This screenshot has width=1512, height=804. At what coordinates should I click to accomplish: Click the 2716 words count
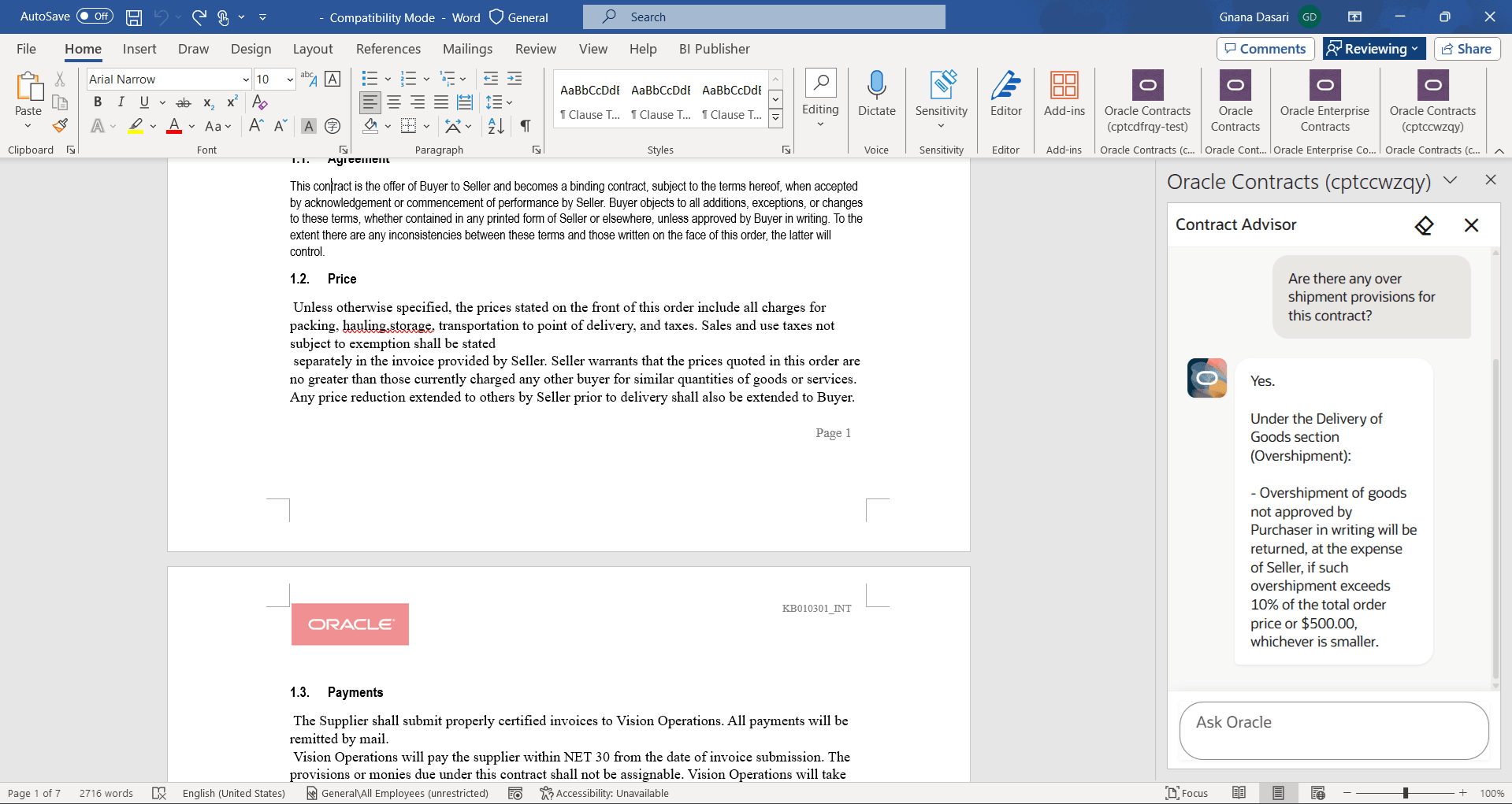click(x=106, y=793)
